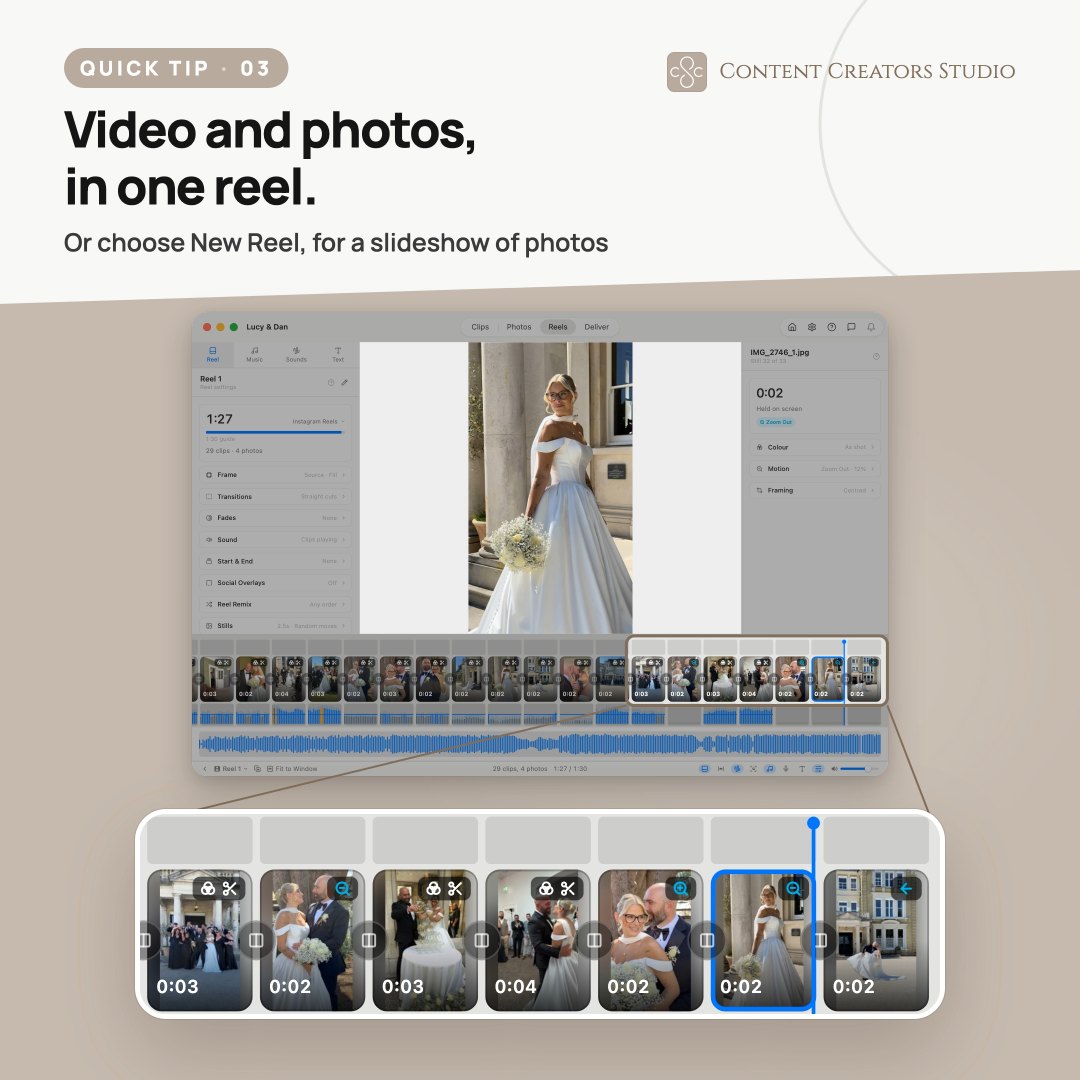
Task: Open the Instagram Reels format dropdown
Action: point(318,422)
